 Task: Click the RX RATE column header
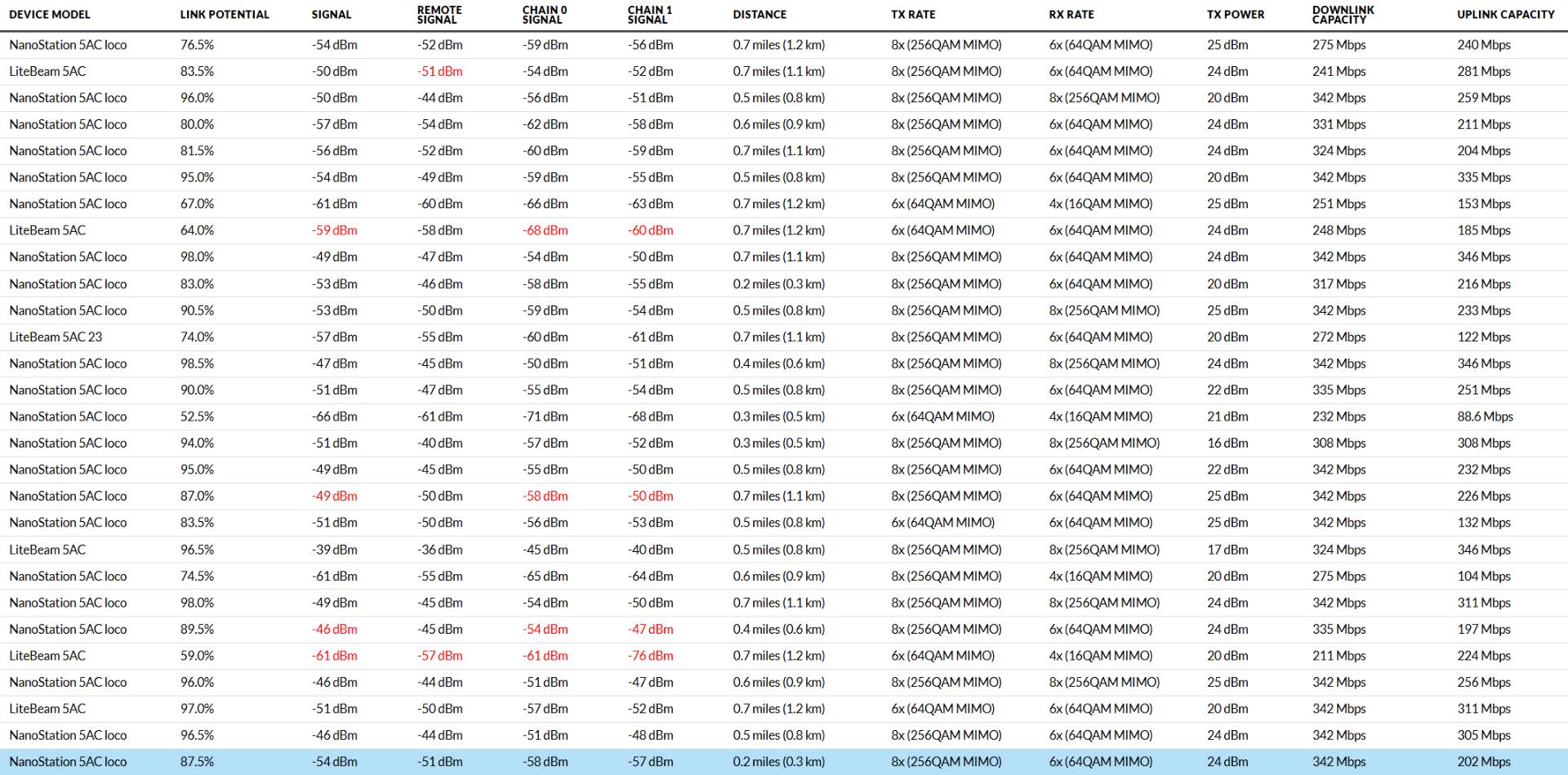1071,15
